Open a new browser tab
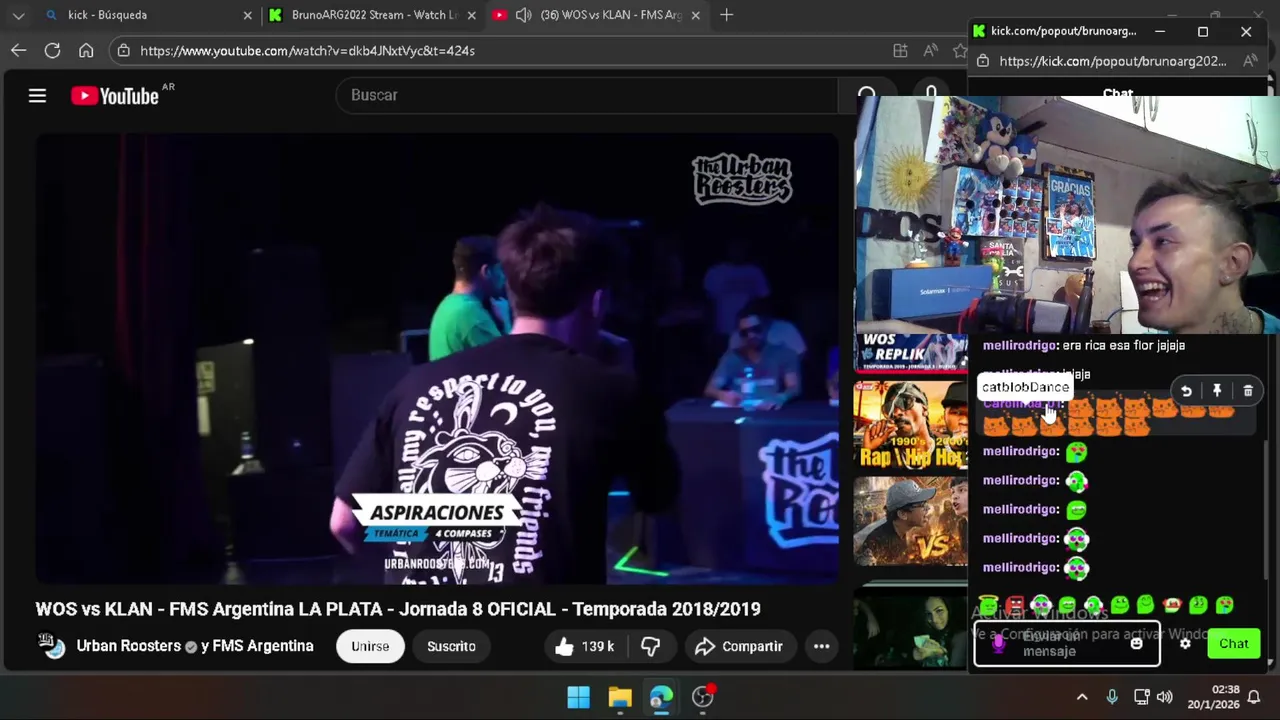The image size is (1280, 720). click(727, 15)
